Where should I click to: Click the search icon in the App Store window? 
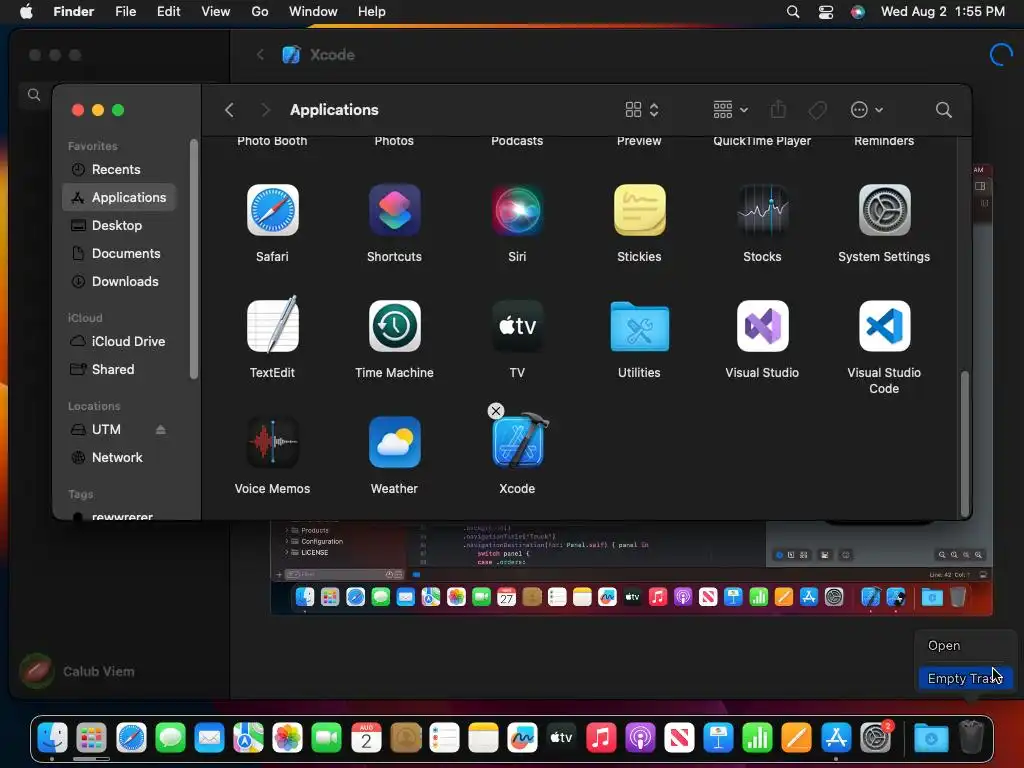(34, 95)
